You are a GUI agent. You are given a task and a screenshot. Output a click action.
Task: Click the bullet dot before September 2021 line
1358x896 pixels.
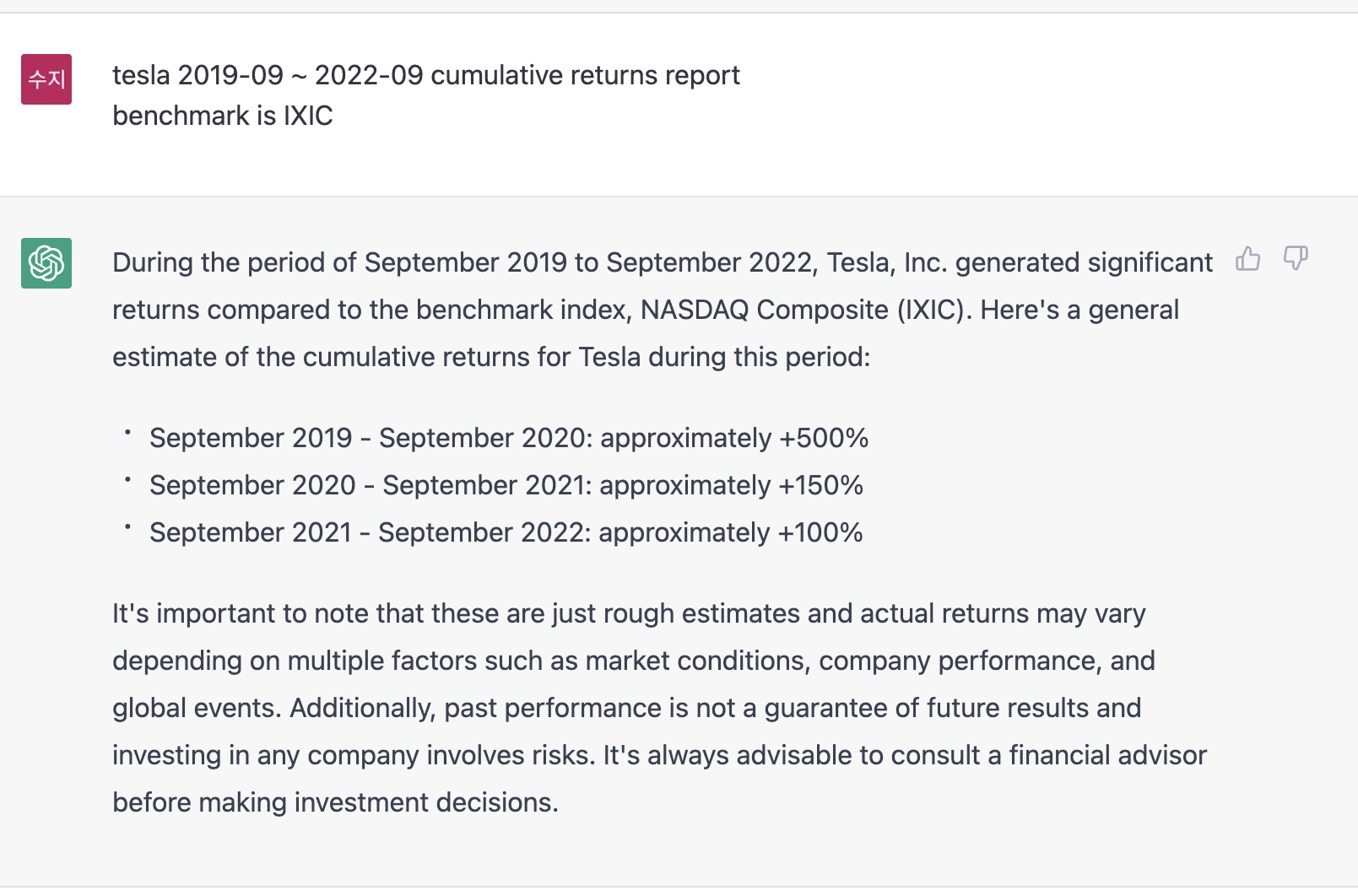pos(127,527)
